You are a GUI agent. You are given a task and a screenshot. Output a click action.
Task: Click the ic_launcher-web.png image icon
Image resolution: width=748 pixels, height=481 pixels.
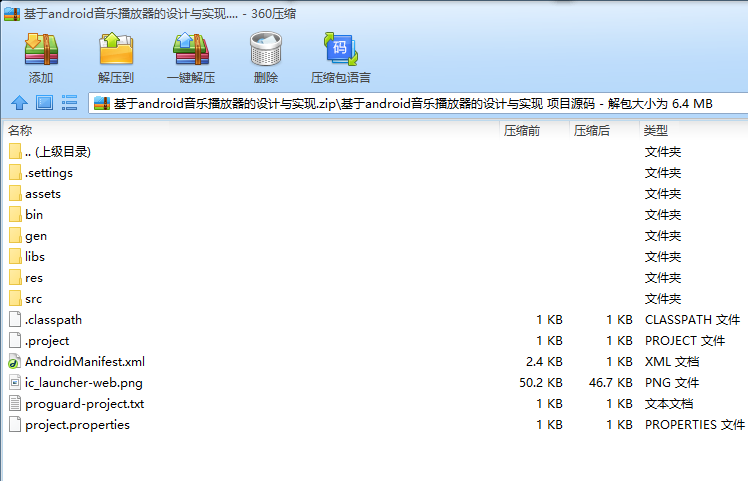click(x=15, y=382)
